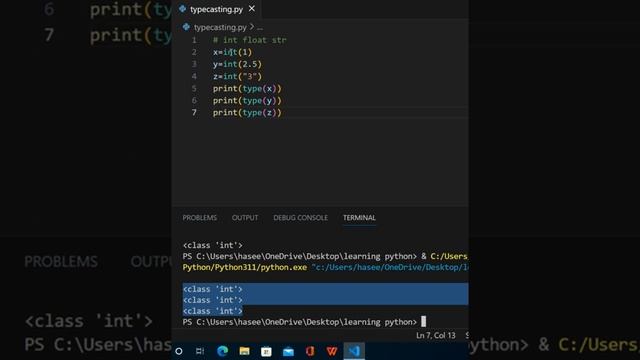
Task: Close the typecasting.py editor tab
Action: click(252, 9)
